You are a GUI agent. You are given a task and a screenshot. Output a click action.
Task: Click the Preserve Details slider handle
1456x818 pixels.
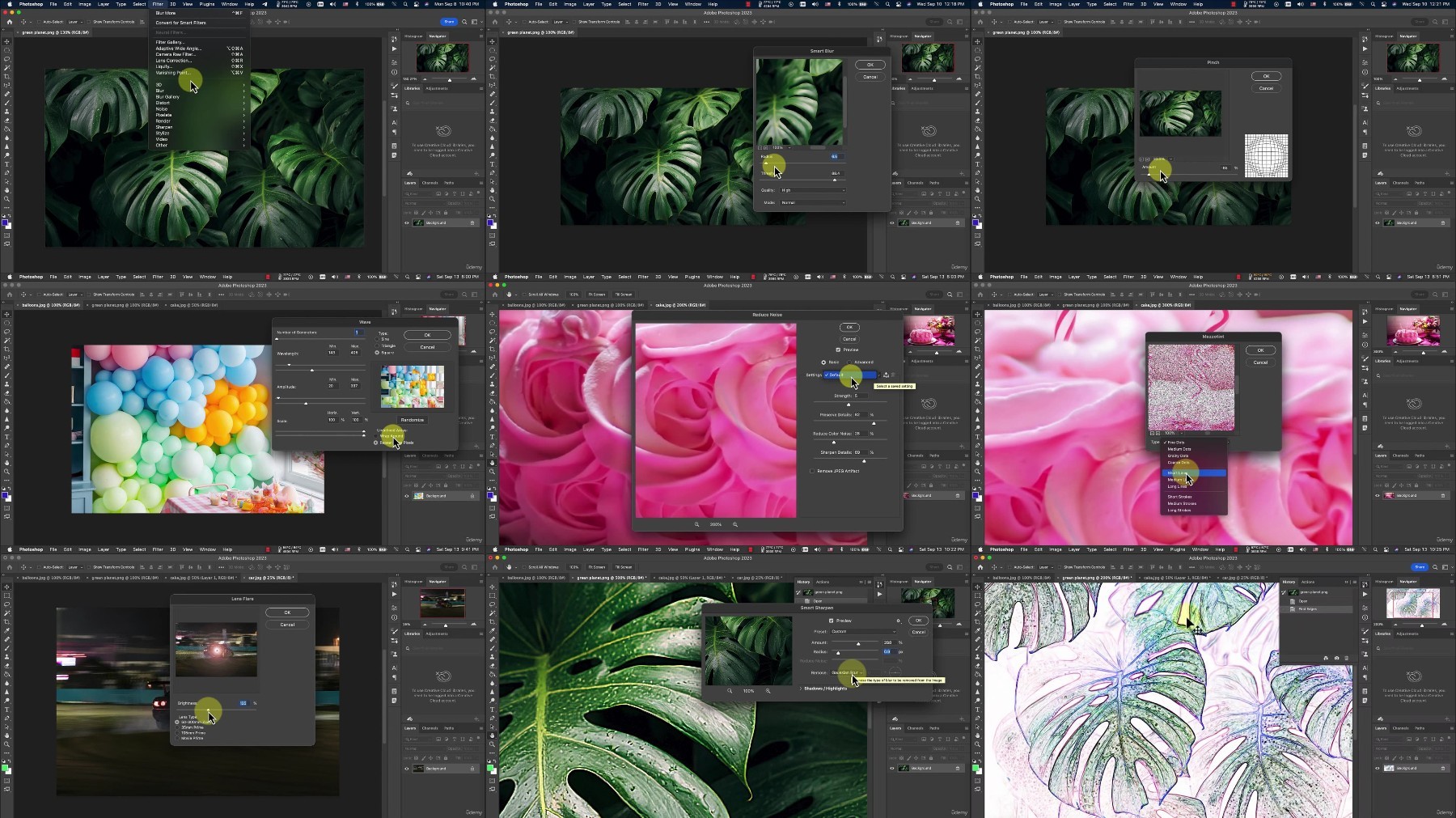click(x=874, y=422)
